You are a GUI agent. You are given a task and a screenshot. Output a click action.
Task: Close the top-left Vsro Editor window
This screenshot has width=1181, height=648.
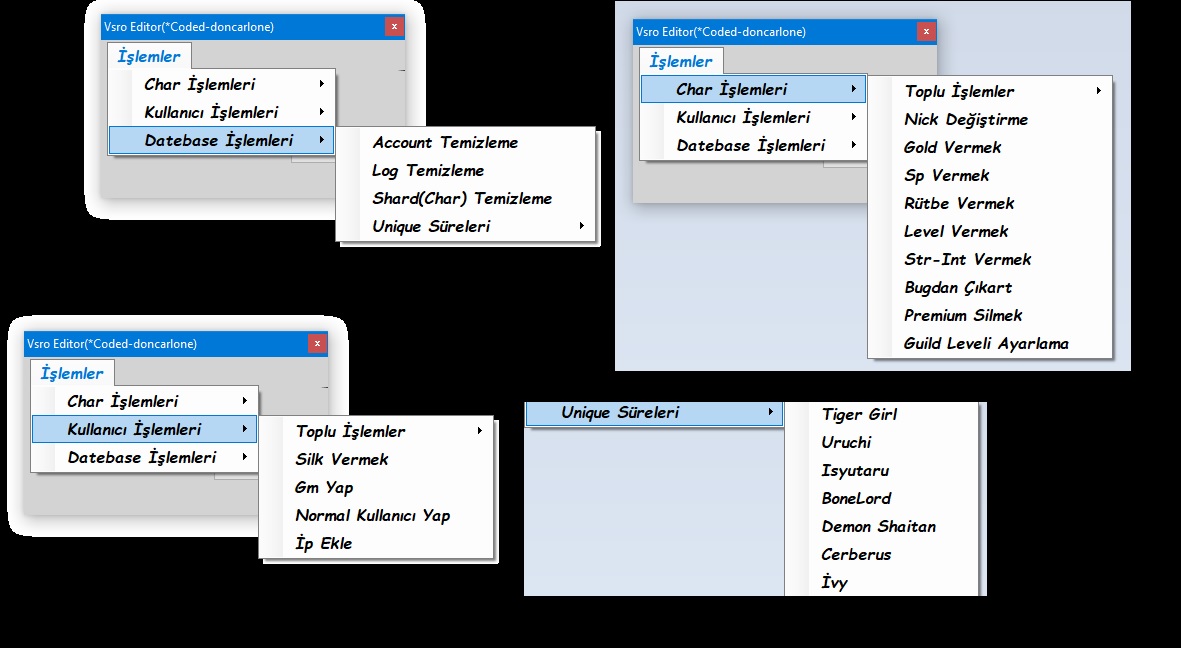click(x=394, y=26)
